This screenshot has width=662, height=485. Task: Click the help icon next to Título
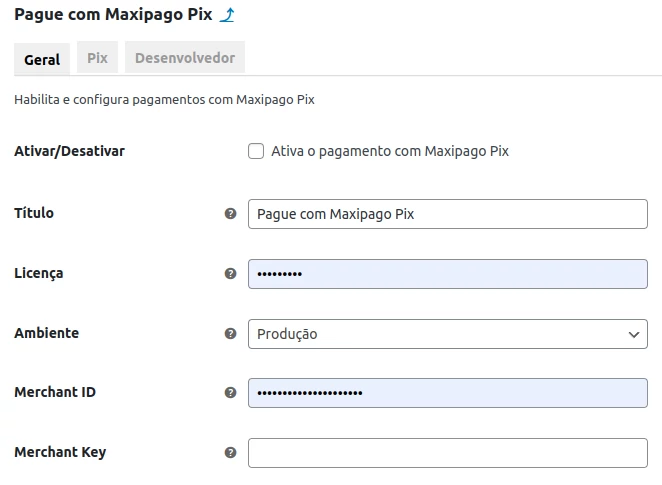tap(231, 214)
